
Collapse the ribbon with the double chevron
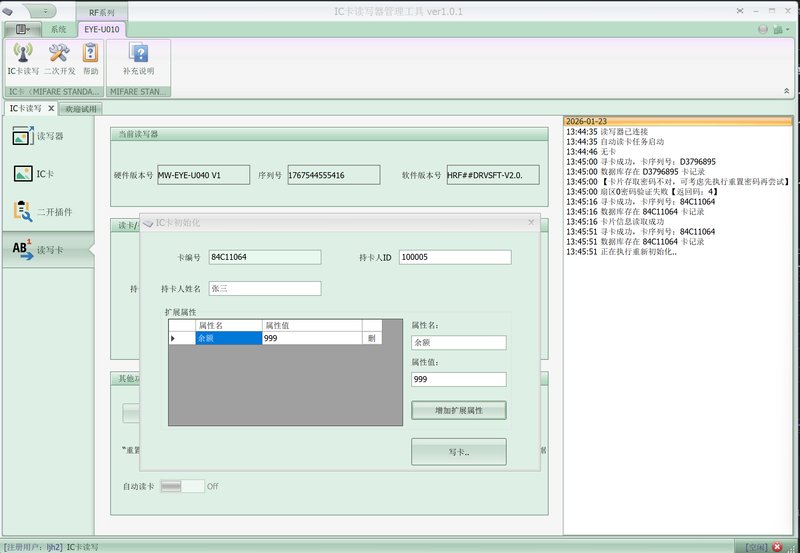coord(787,91)
